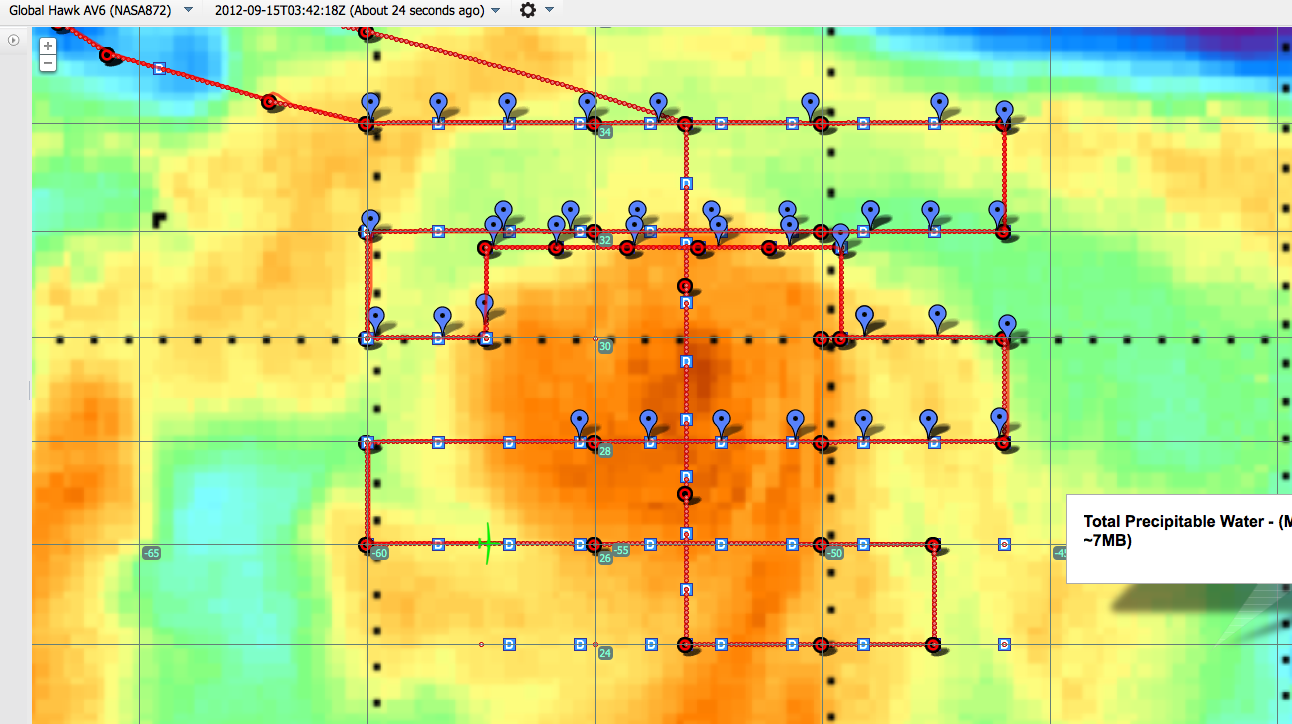Click the blue square marker at the bottom-right past the track end
The height and width of the screenshot is (724, 1292).
click(1004, 645)
